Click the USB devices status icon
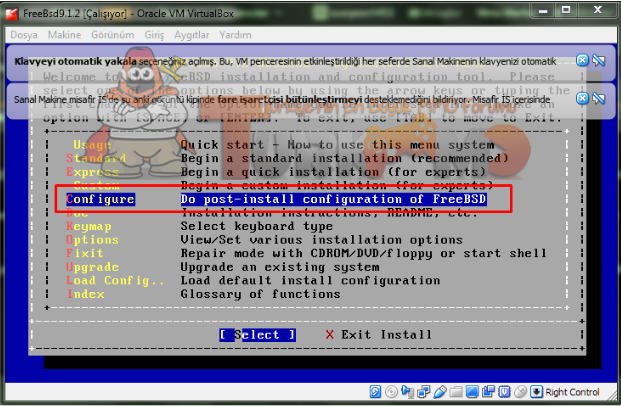 440,392
